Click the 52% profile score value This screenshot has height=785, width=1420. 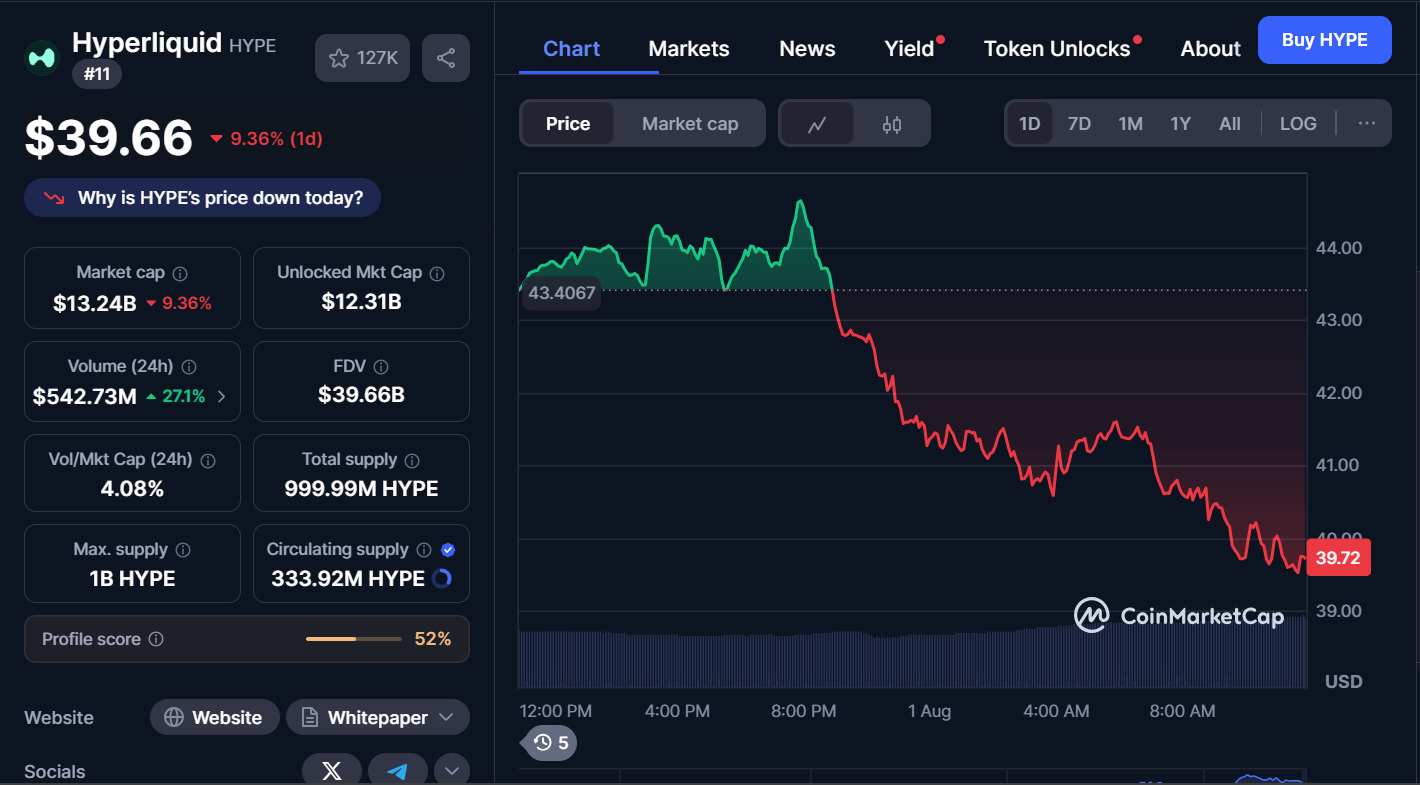(433, 639)
